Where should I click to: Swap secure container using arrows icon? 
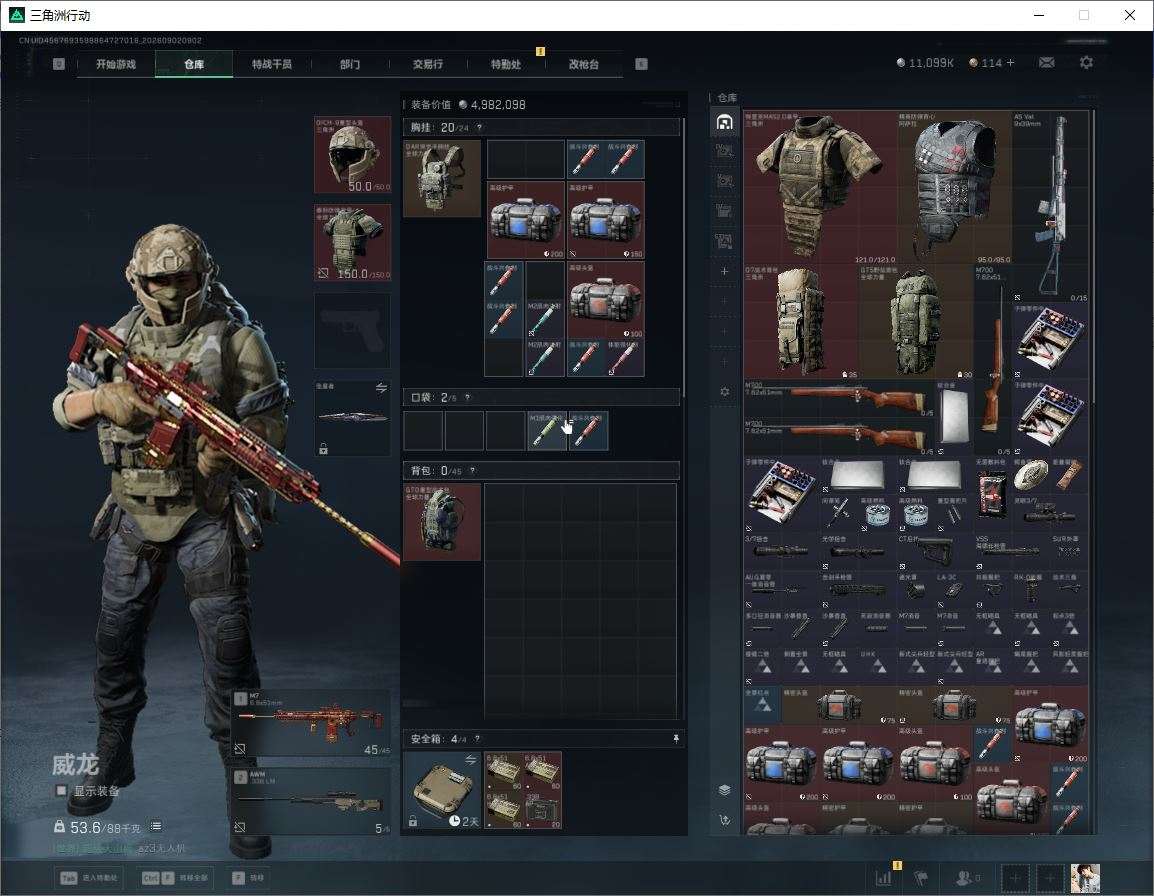coord(470,759)
